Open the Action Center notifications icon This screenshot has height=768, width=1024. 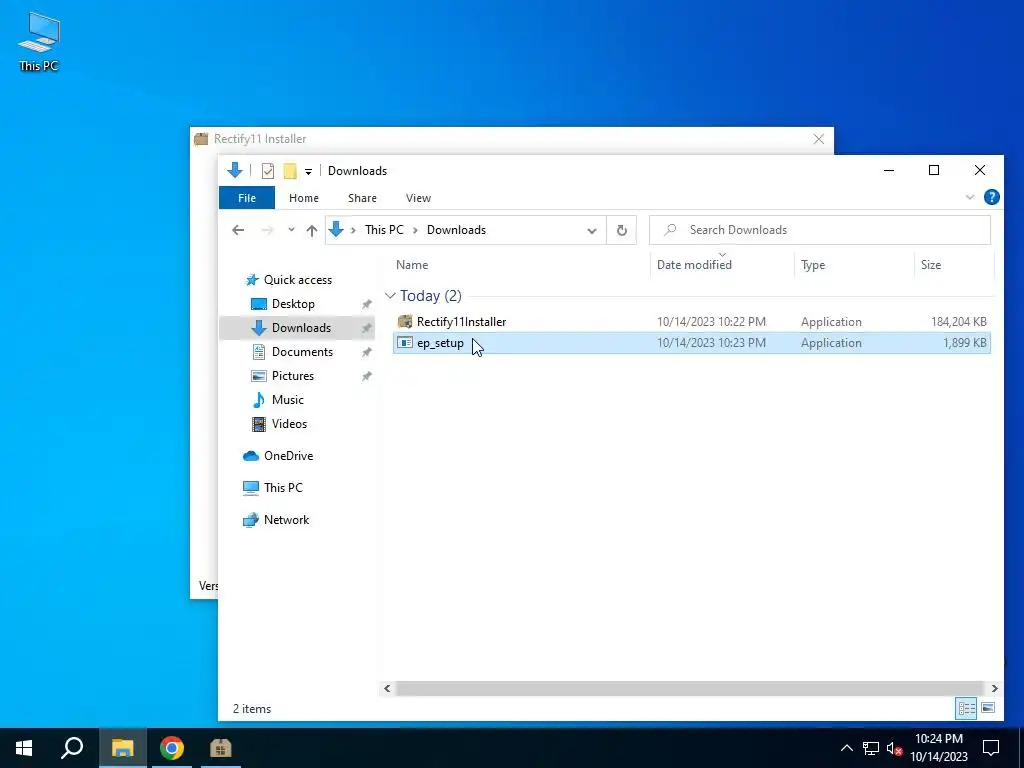point(991,748)
